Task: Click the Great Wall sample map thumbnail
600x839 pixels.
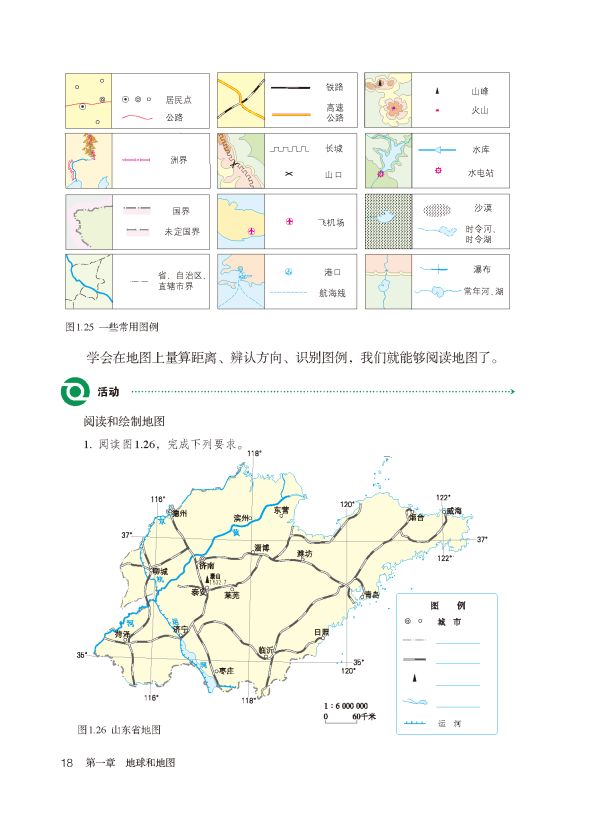Action: tap(241, 161)
